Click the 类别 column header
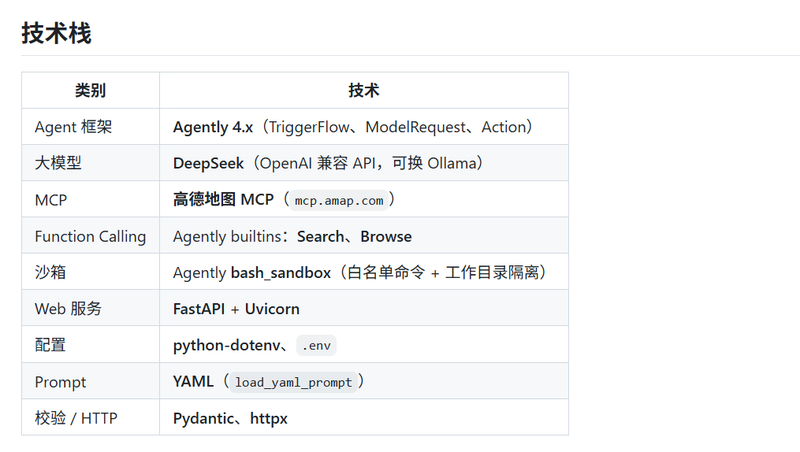The image size is (800, 452). [x=90, y=90]
